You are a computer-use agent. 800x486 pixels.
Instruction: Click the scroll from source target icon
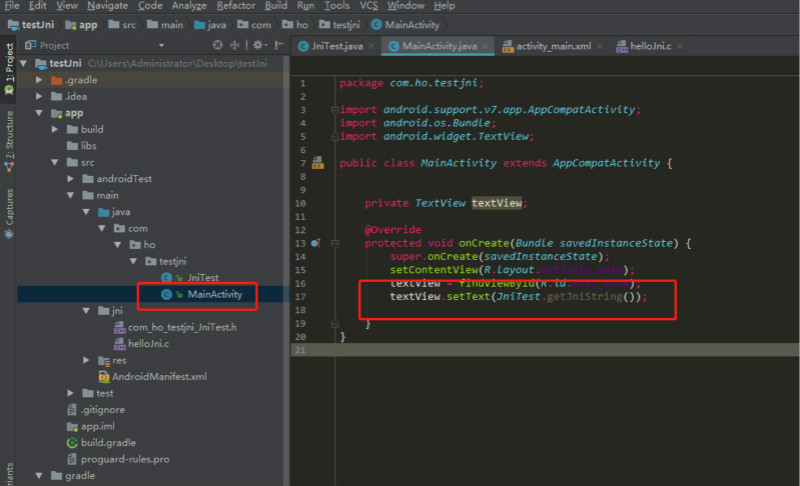click(218, 45)
